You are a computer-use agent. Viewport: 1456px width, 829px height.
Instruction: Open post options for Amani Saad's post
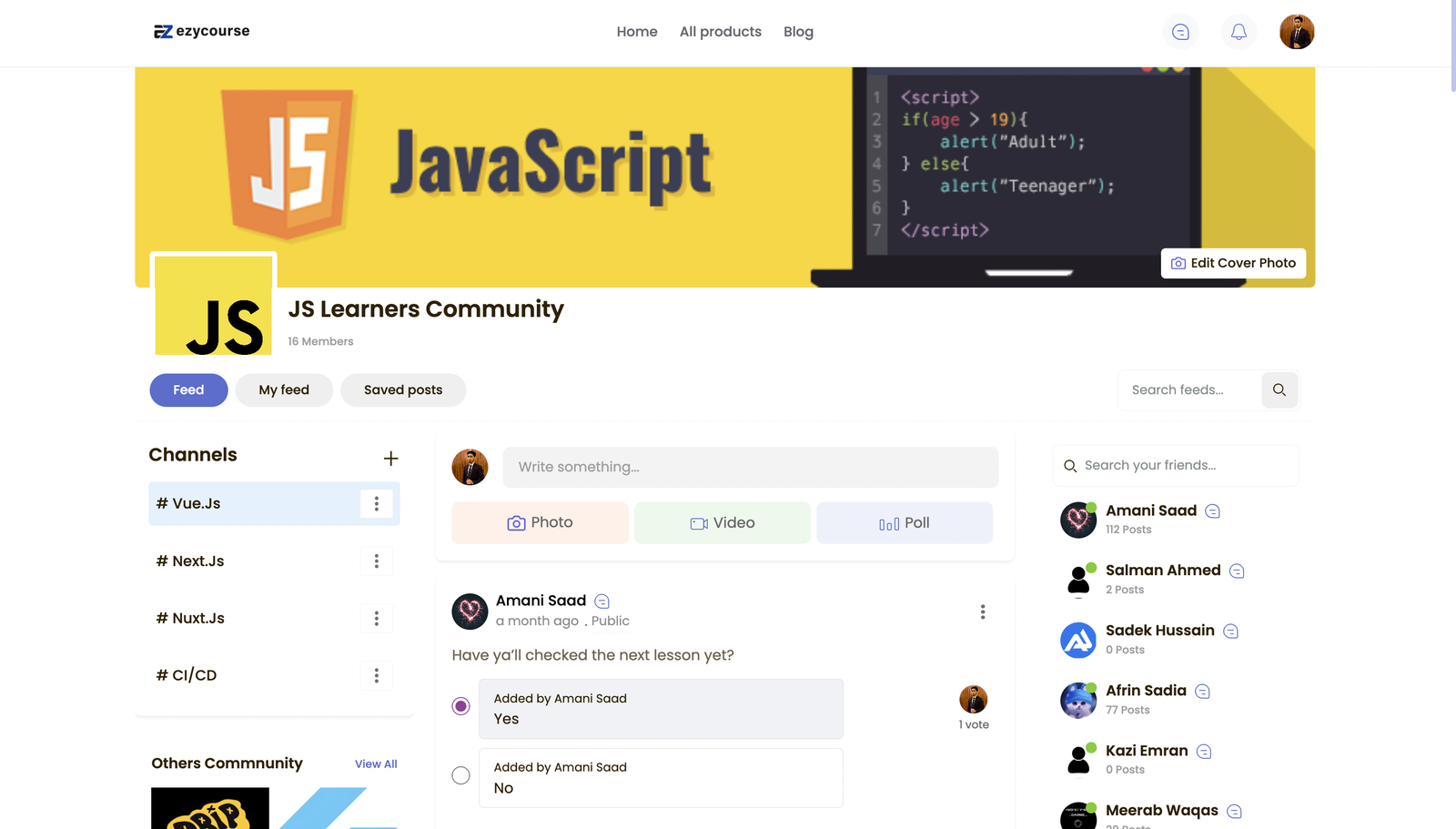(x=982, y=612)
